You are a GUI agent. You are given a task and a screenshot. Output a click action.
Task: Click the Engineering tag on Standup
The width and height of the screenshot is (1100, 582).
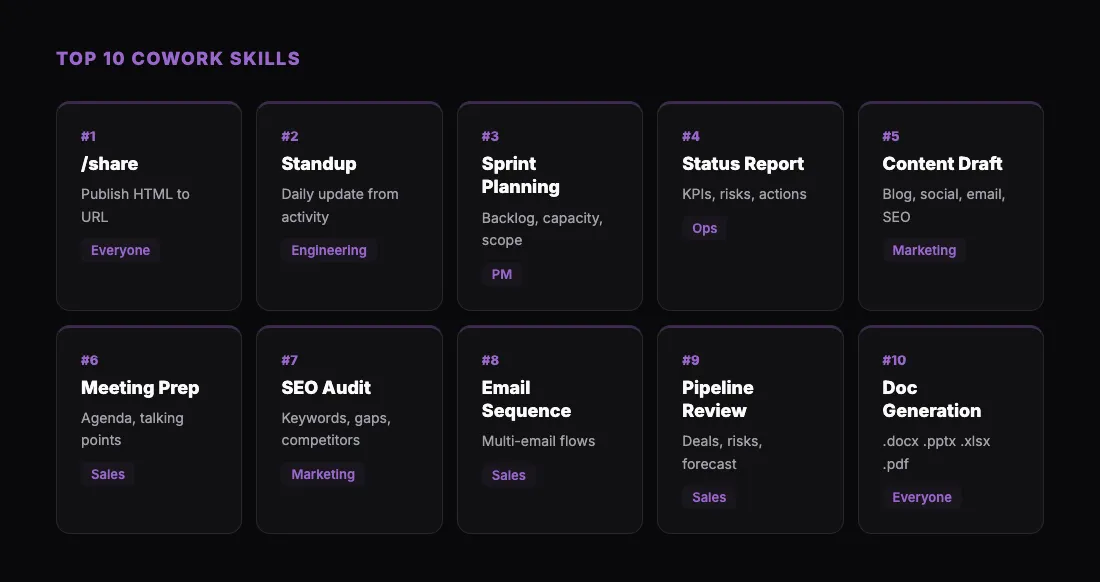coord(329,251)
